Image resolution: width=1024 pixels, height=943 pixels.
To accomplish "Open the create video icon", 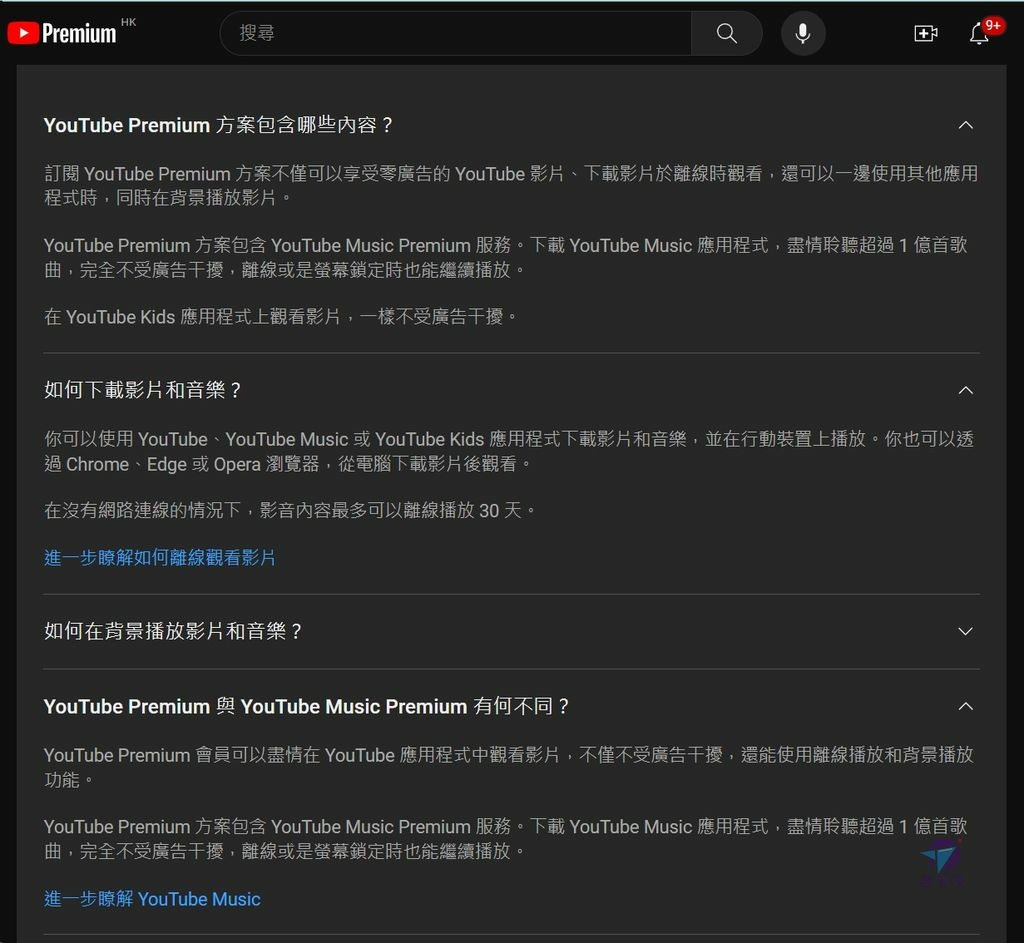I will (x=926, y=33).
